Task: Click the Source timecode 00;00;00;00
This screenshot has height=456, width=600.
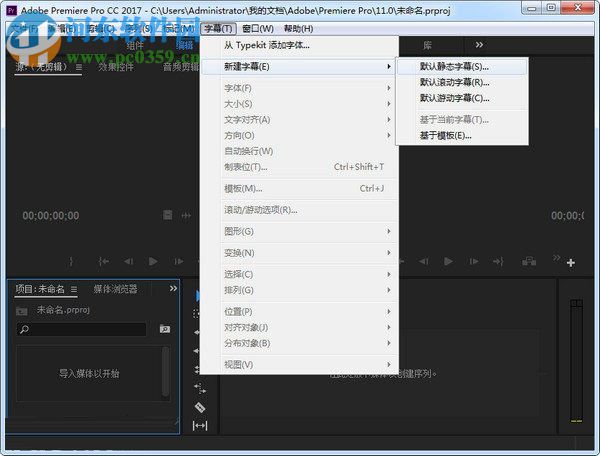Action: click(51, 216)
